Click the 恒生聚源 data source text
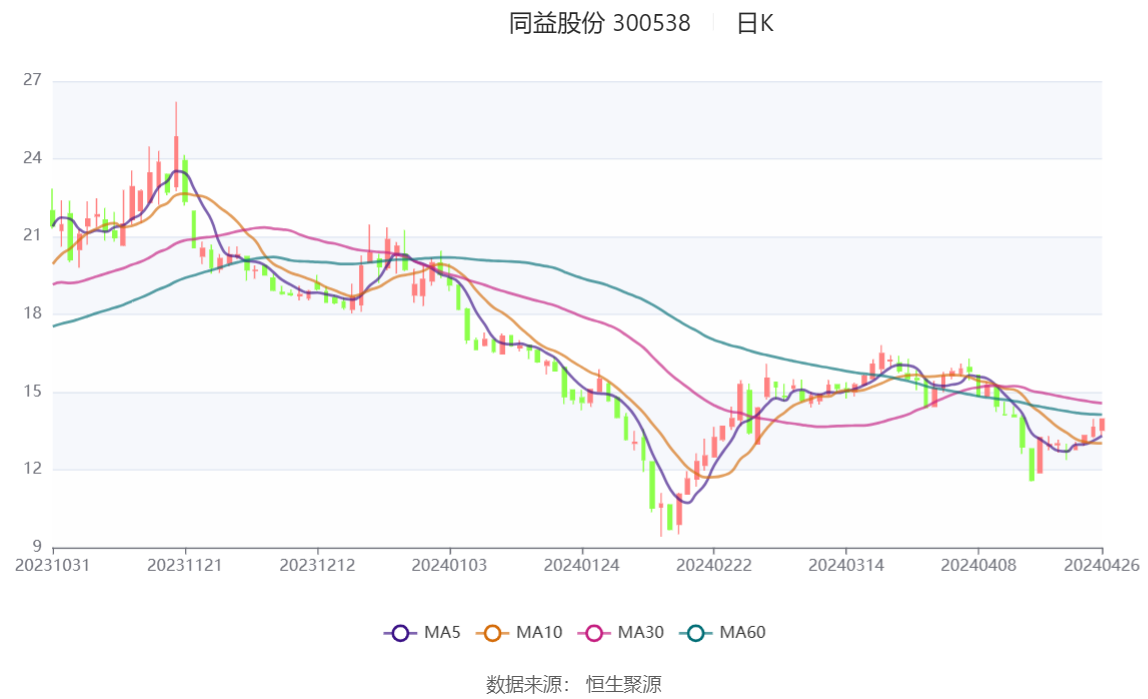 tap(623, 684)
